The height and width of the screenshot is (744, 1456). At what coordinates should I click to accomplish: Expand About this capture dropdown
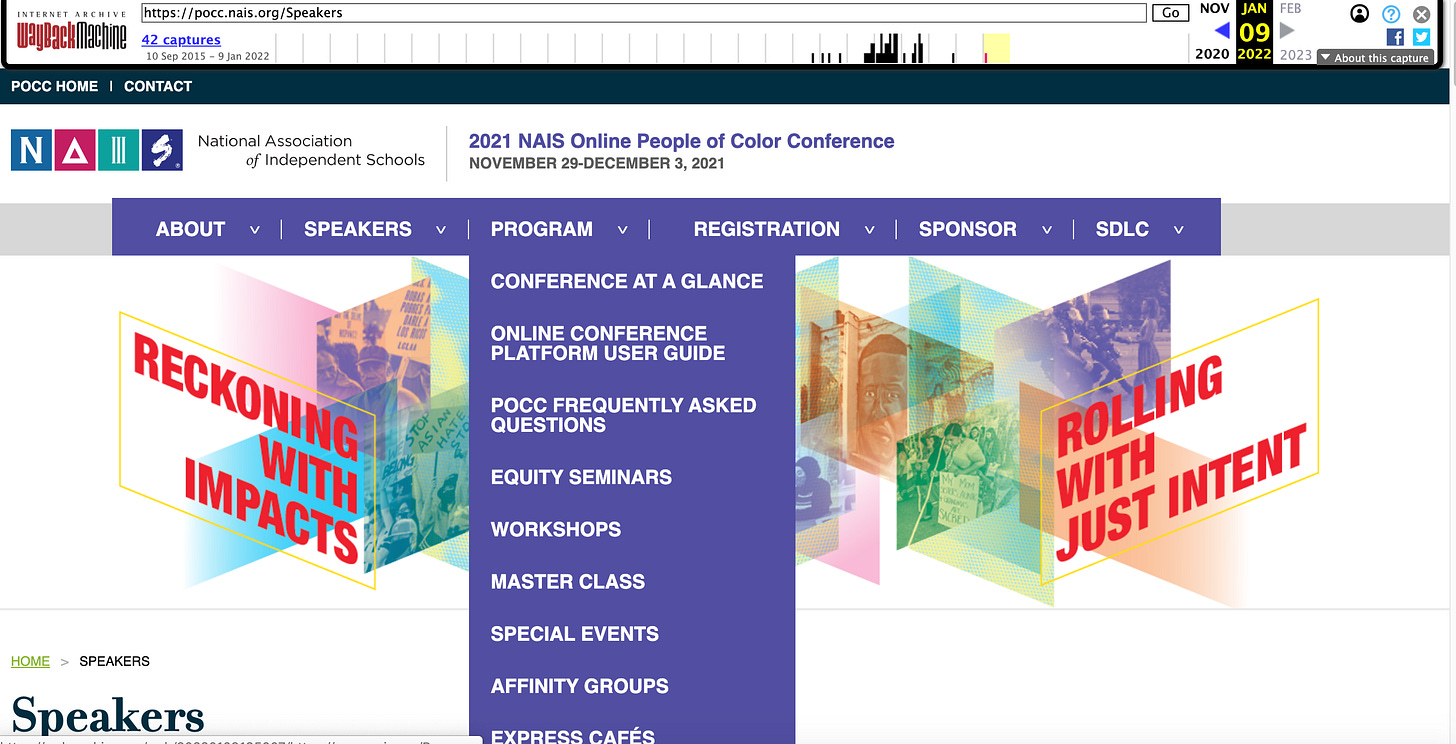(x=1375, y=58)
